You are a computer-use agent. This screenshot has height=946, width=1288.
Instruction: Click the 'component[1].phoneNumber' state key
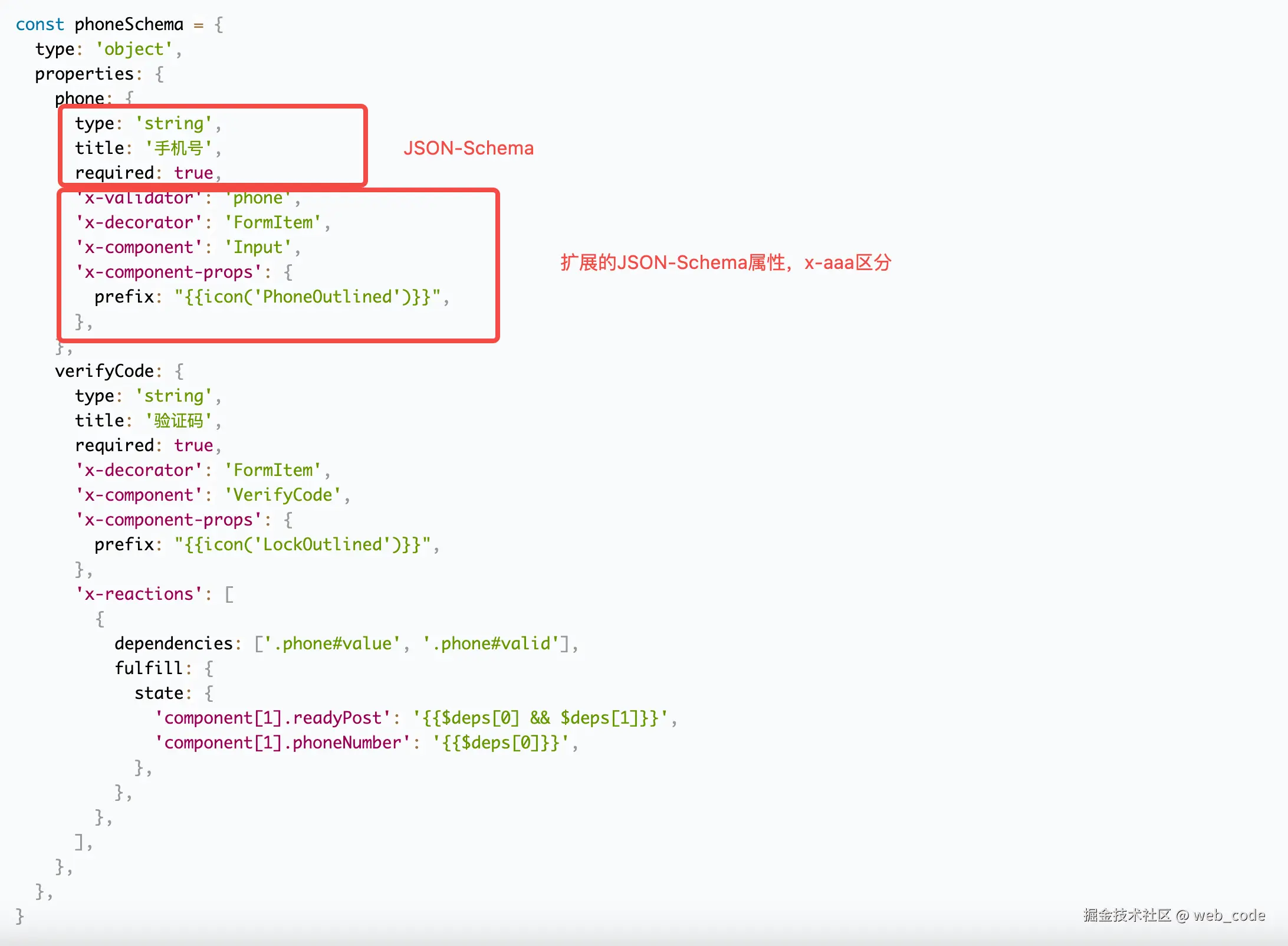[x=282, y=743]
